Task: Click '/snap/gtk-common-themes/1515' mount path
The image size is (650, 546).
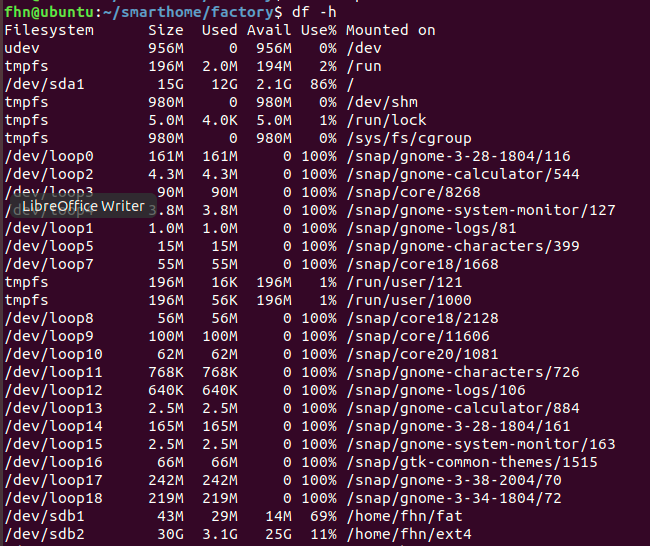Action: [x=472, y=463]
